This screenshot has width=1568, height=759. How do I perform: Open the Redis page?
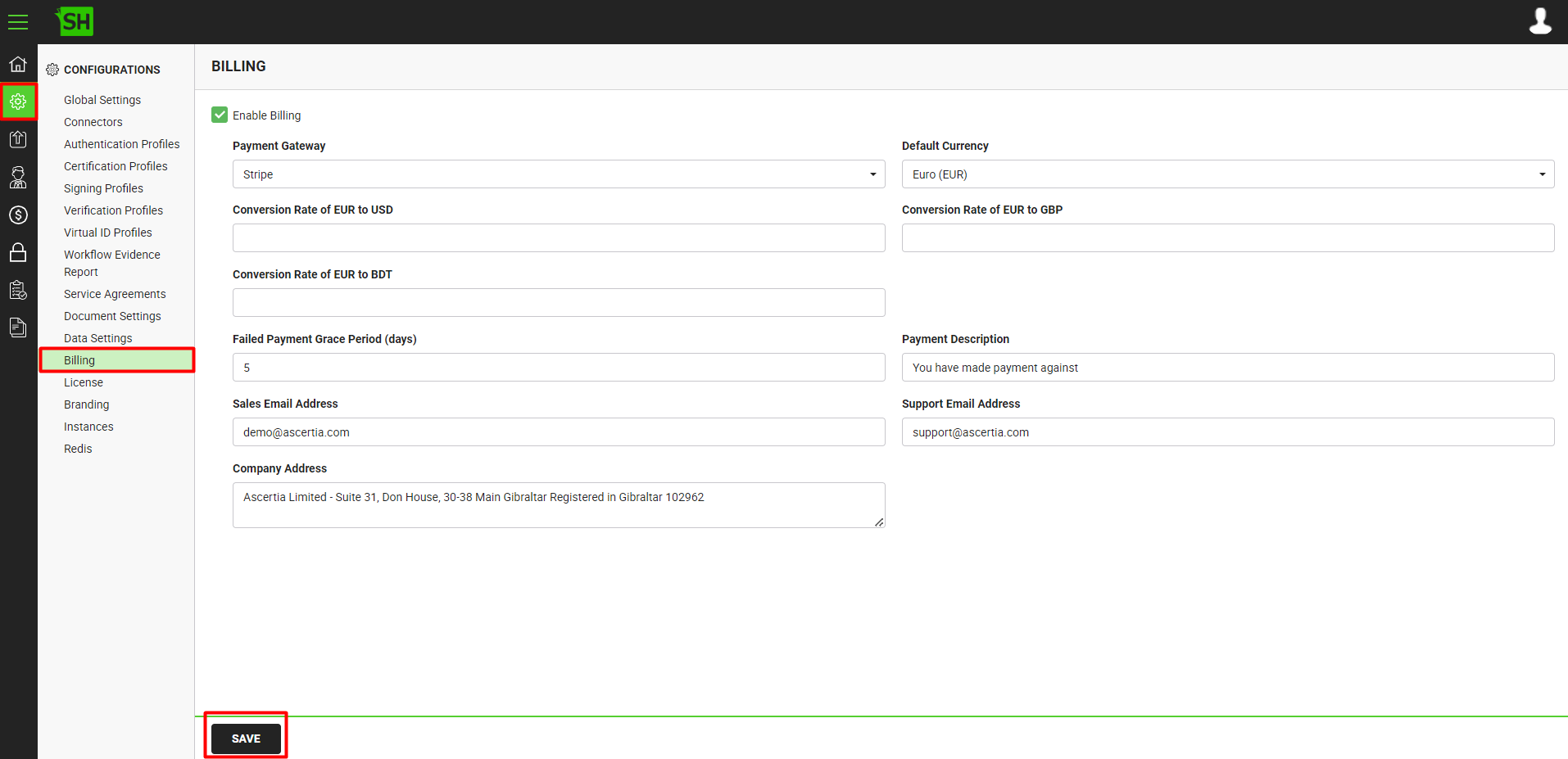[x=78, y=449]
